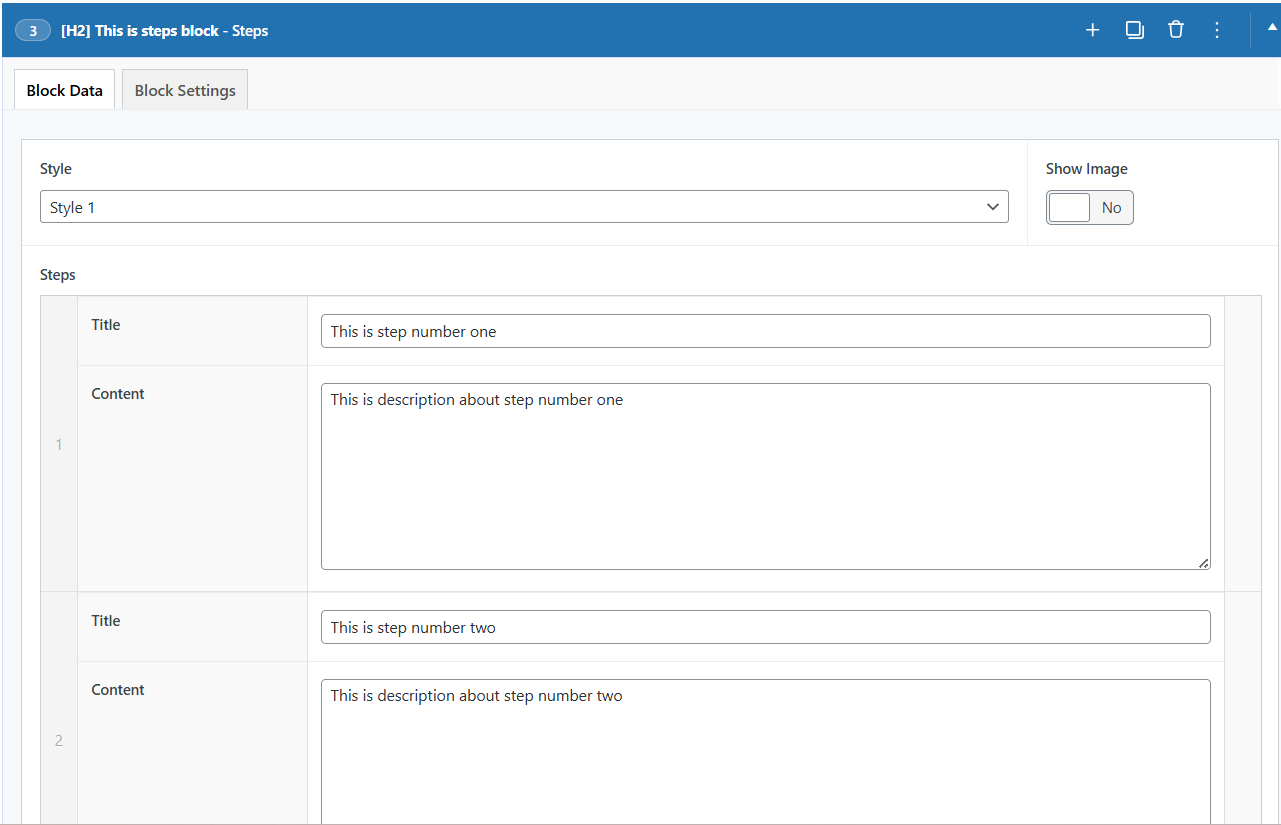Image resolution: width=1281 pixels, height=825 pixels.
Task: Click the Content label for step one
Action: pos(118,394)
